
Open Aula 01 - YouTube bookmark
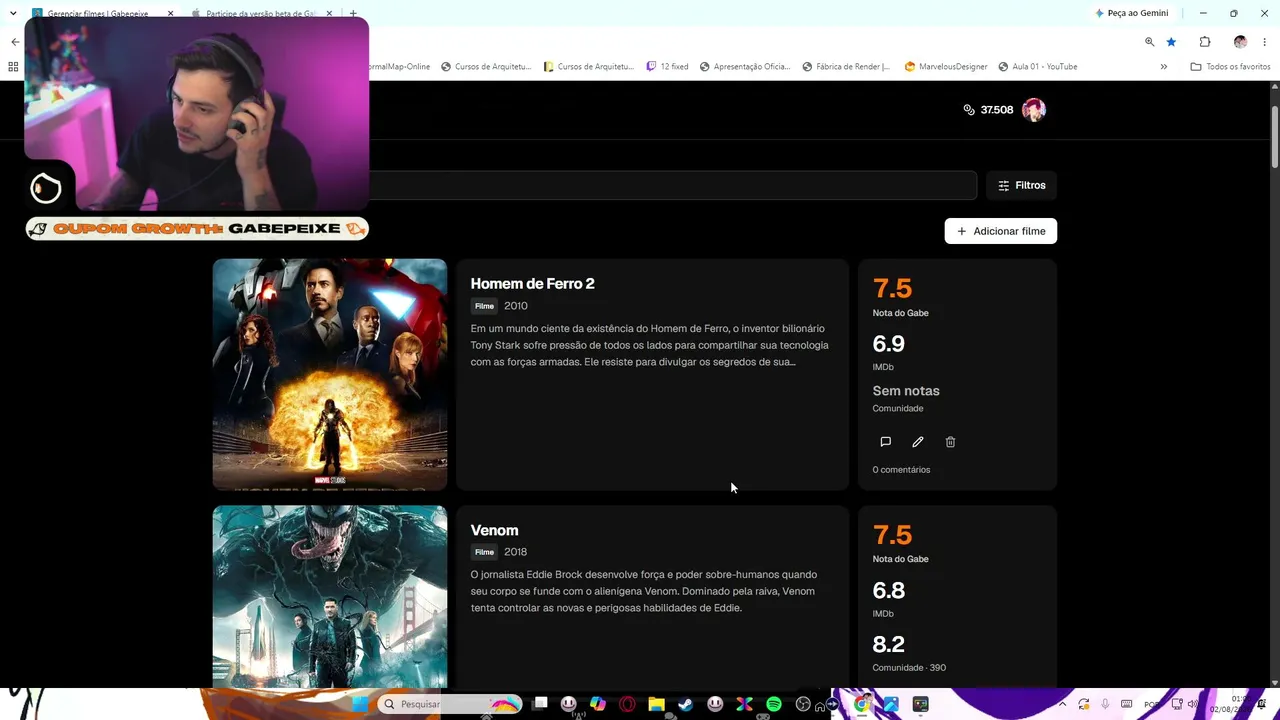tap(1038, 67)
